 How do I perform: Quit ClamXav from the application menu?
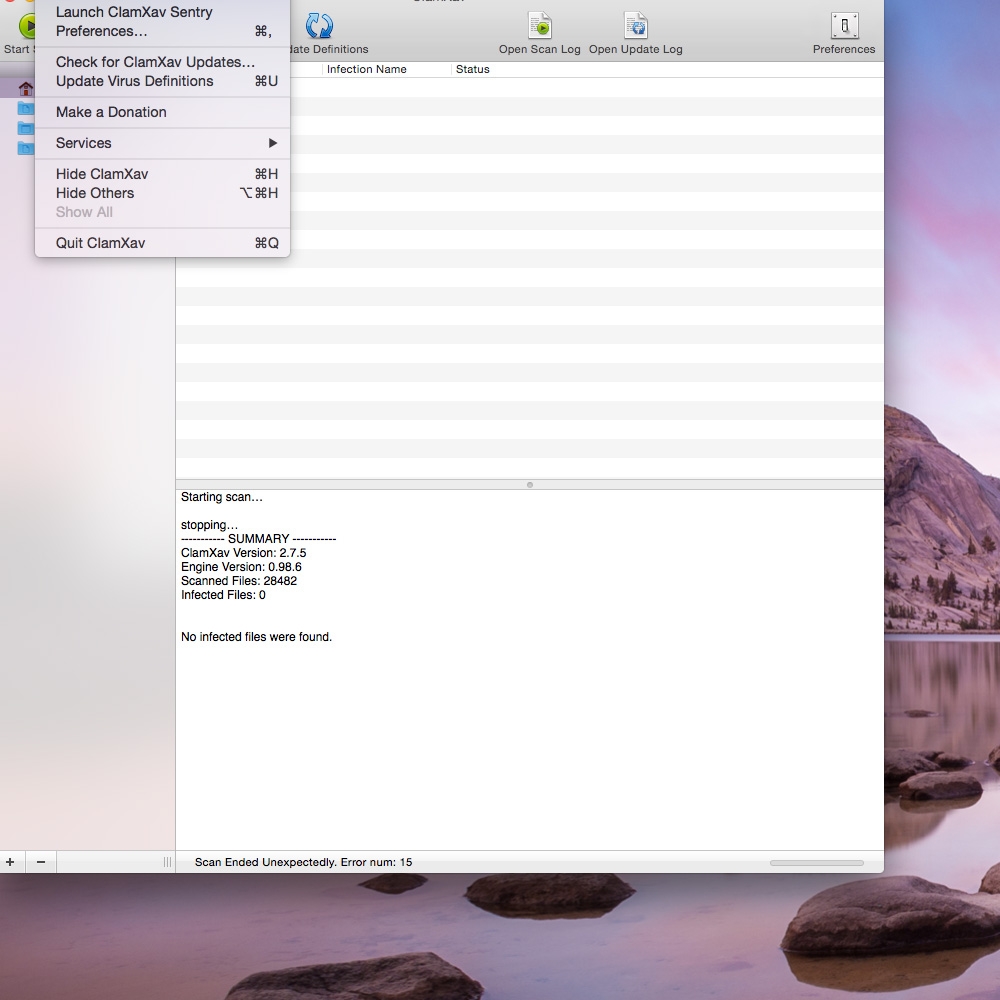point(162,243)
